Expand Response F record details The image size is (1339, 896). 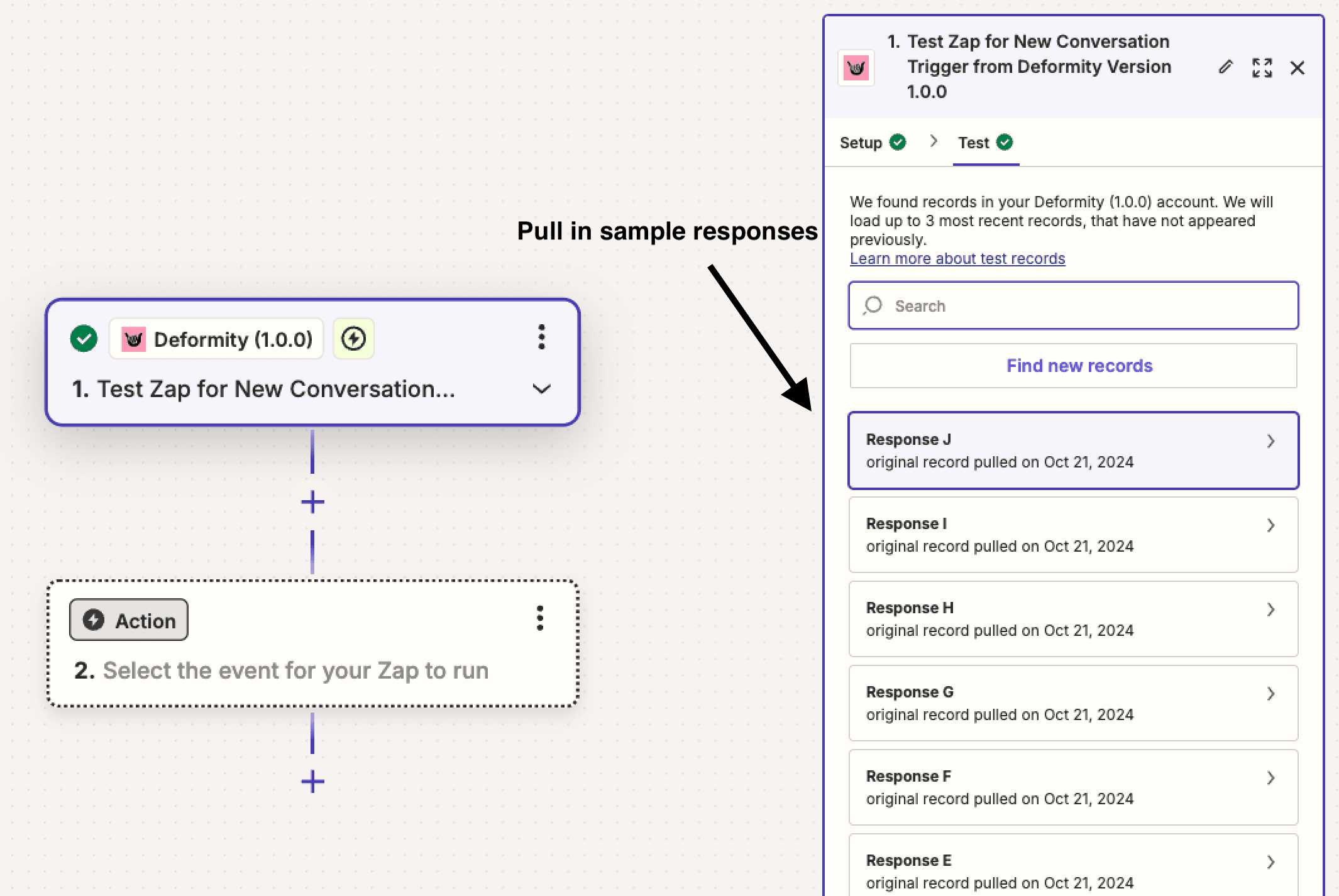tap(1272, 777)
